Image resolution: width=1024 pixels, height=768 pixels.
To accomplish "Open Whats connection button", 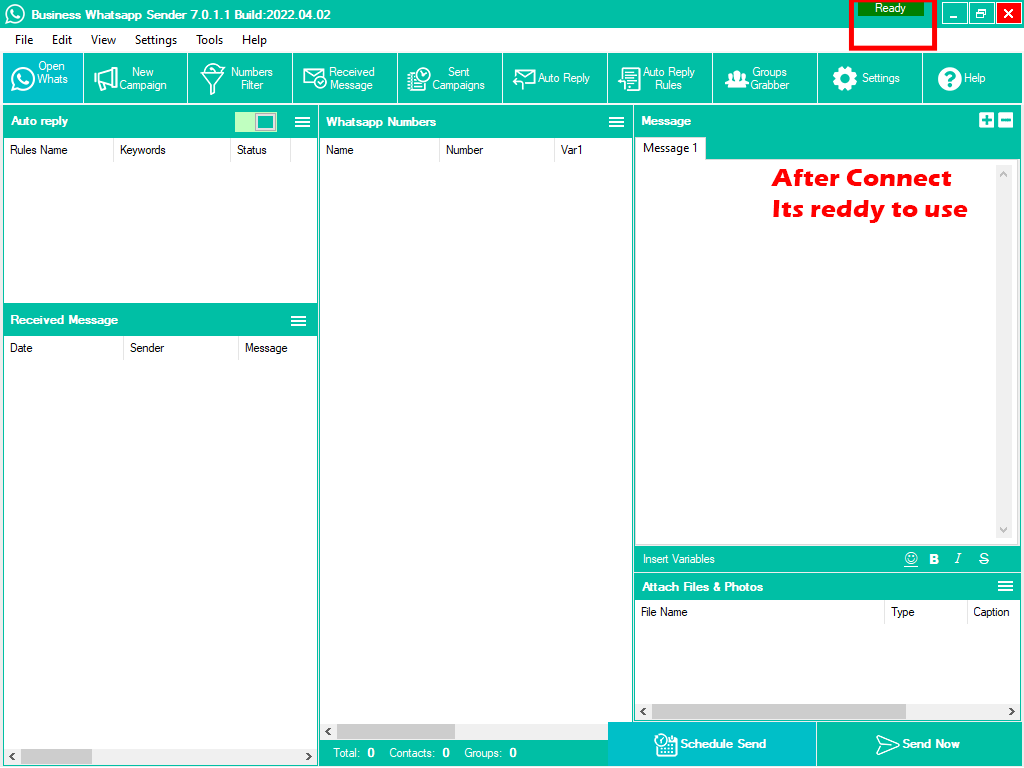I will (x=43, y=78).
